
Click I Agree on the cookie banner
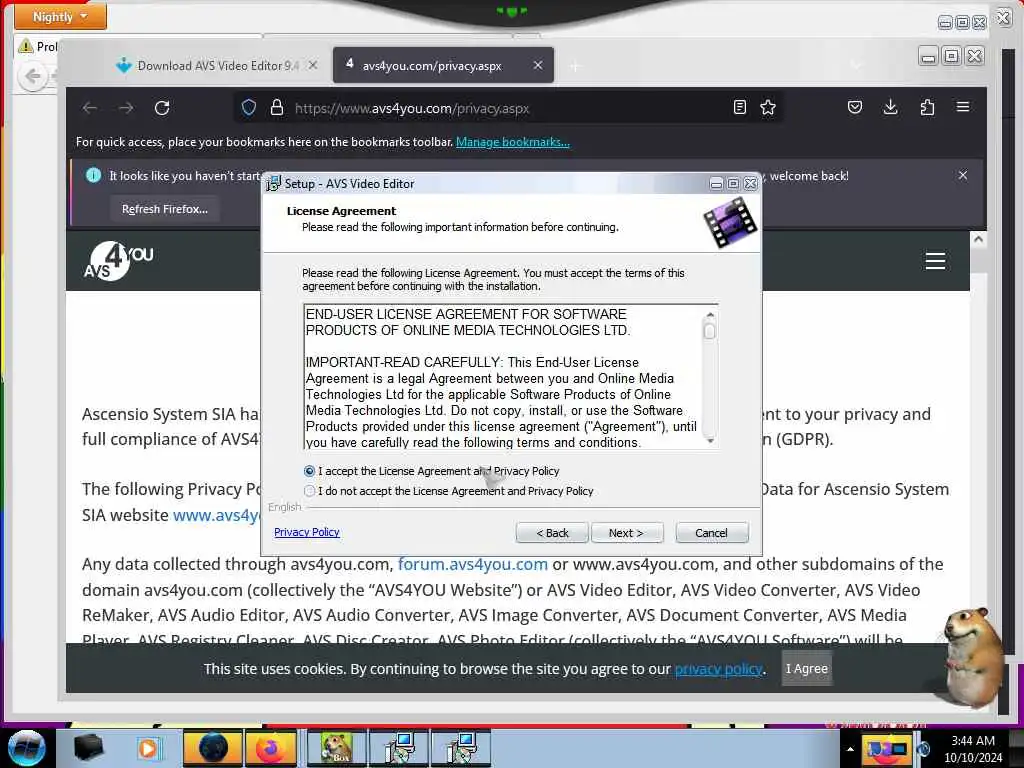coord(807,669)
